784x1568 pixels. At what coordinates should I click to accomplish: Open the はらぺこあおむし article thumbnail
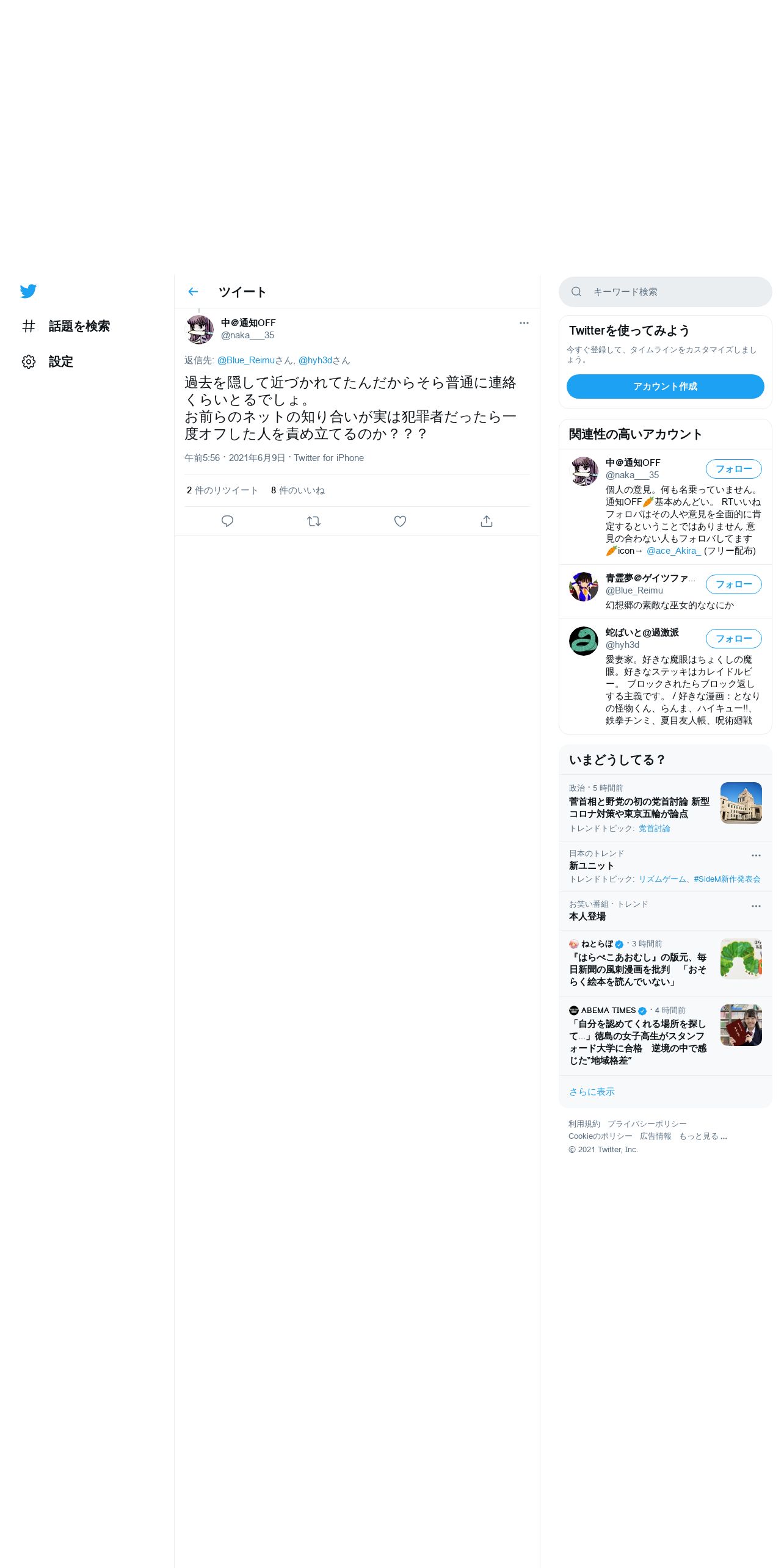pyautogui.click(x=741, y=959)
